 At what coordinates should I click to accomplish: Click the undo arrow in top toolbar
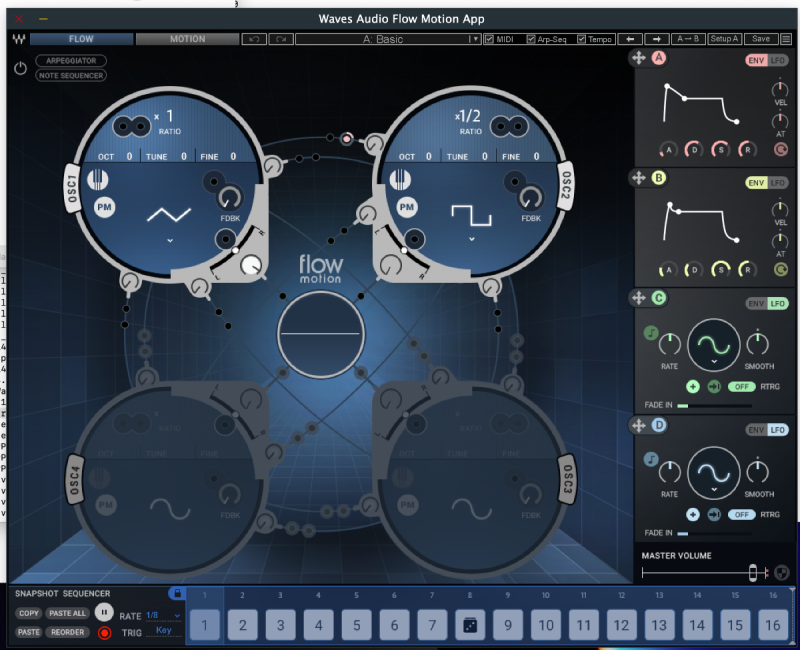pos(254,39)
